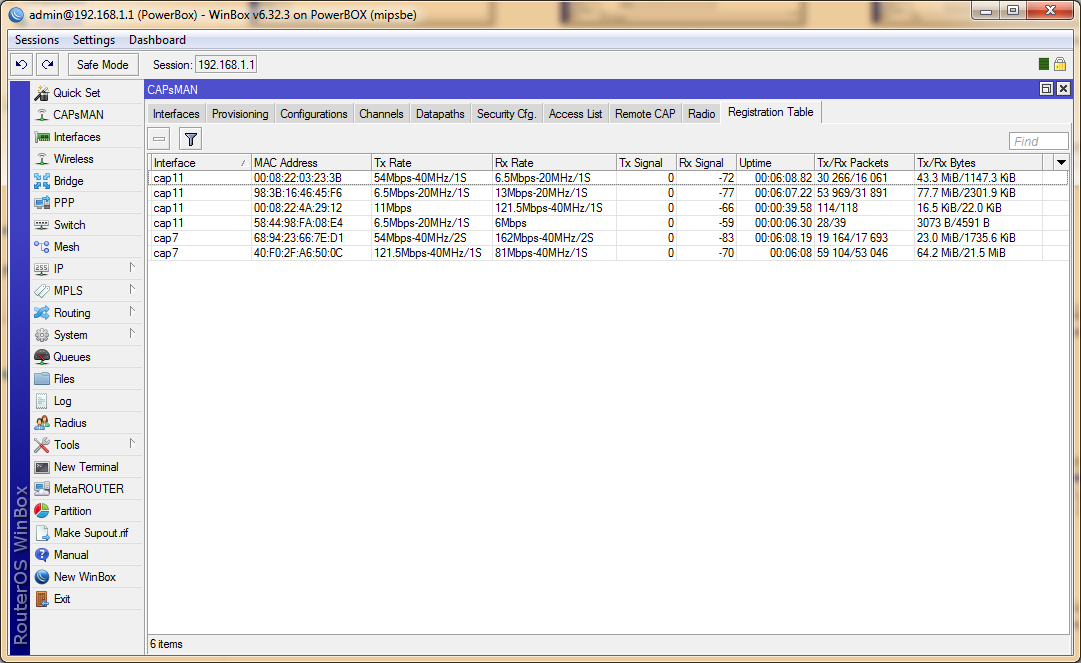Open the table columns dropdown arrow
Screen dimensions: 1081x663
pos(1061,162)
